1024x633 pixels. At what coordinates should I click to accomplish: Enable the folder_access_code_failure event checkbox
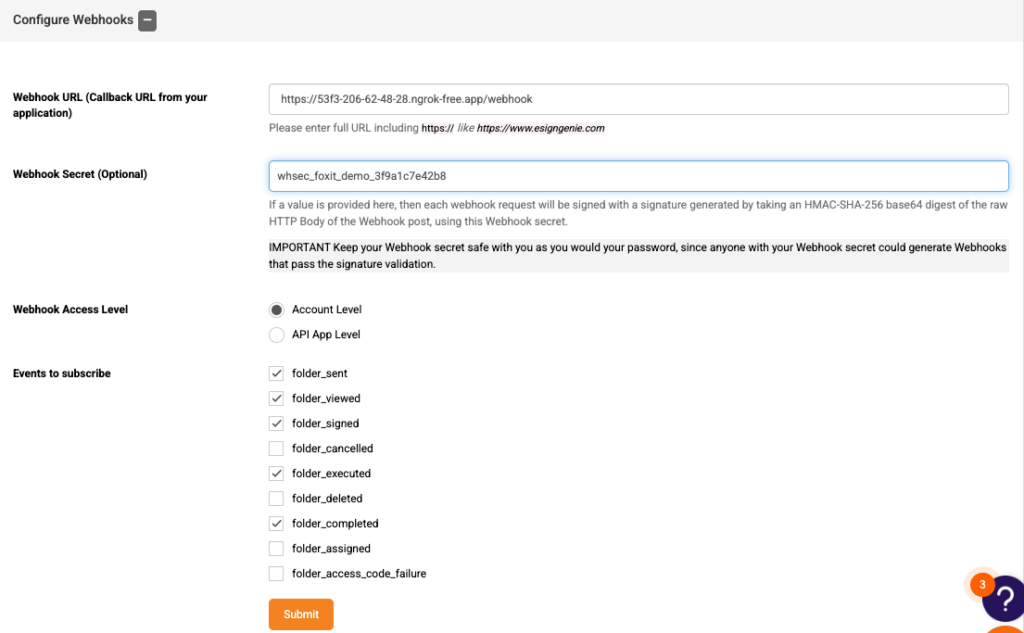pyautogui.click(x=276, y=574)
